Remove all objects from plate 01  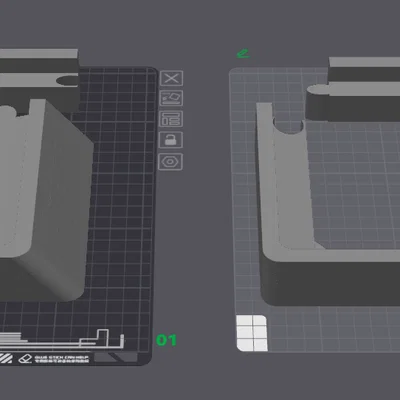(171, 79)
